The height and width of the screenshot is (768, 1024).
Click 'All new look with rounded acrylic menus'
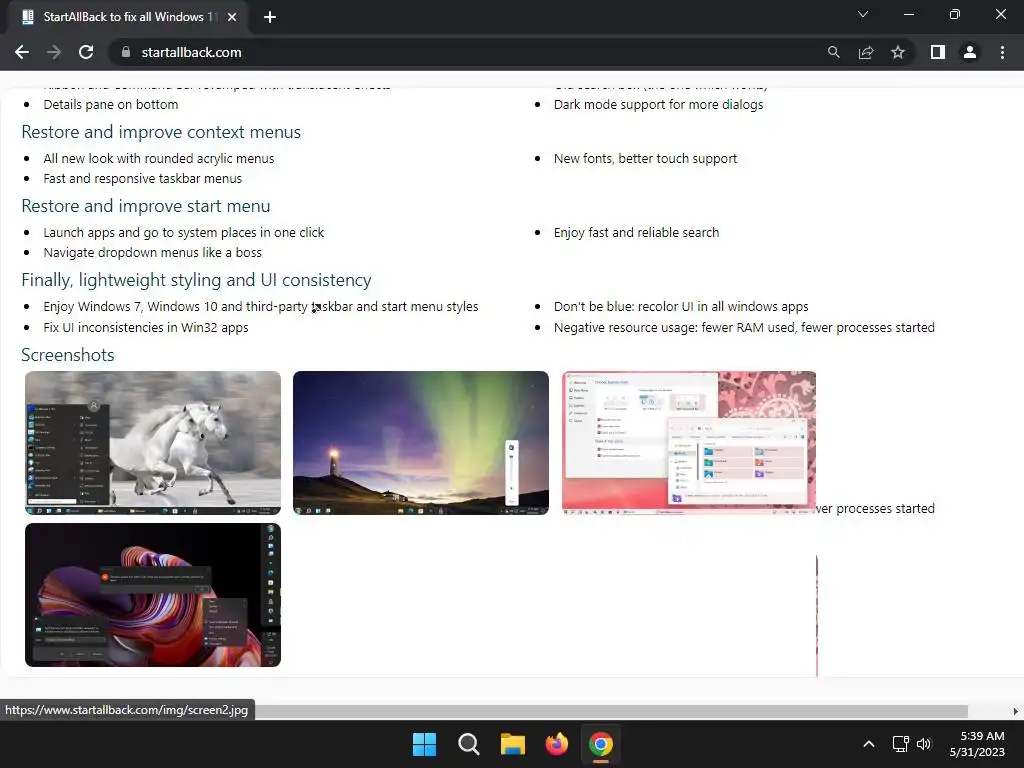159,159
